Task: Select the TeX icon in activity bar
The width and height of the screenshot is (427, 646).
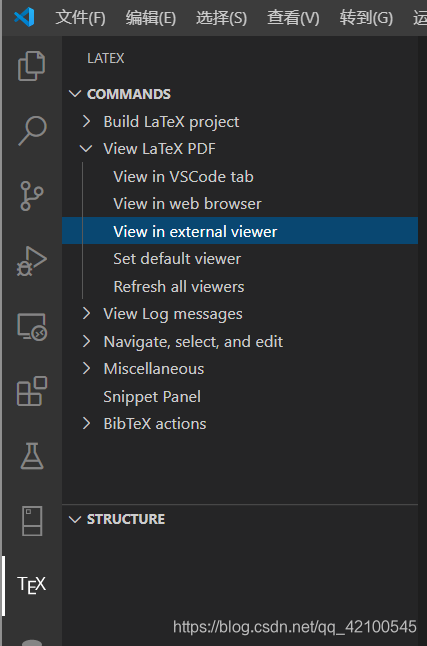Action: [32, 585]
